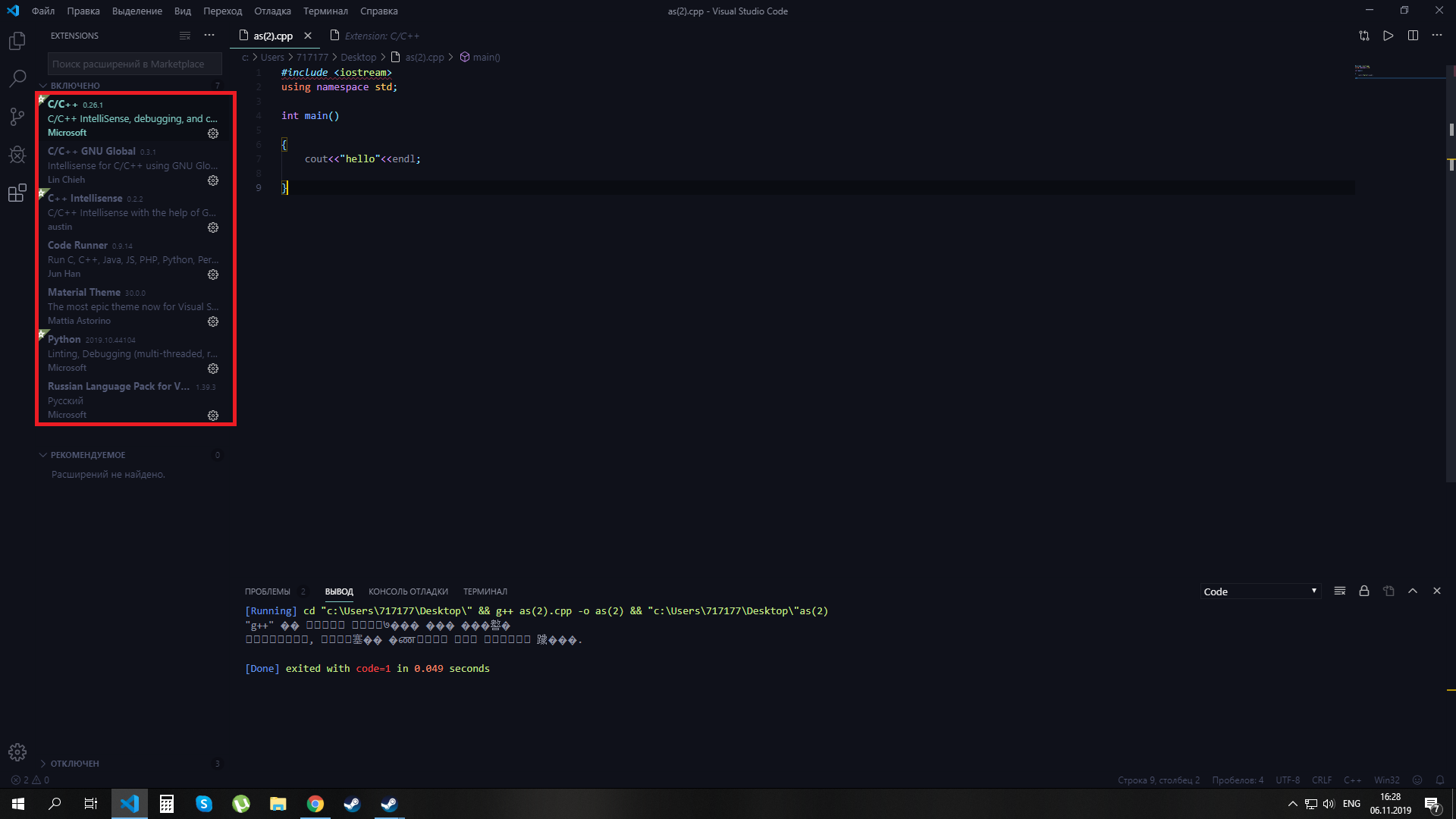
Task: Select Russian Language Pack extension entry
Action: point(135,400)
